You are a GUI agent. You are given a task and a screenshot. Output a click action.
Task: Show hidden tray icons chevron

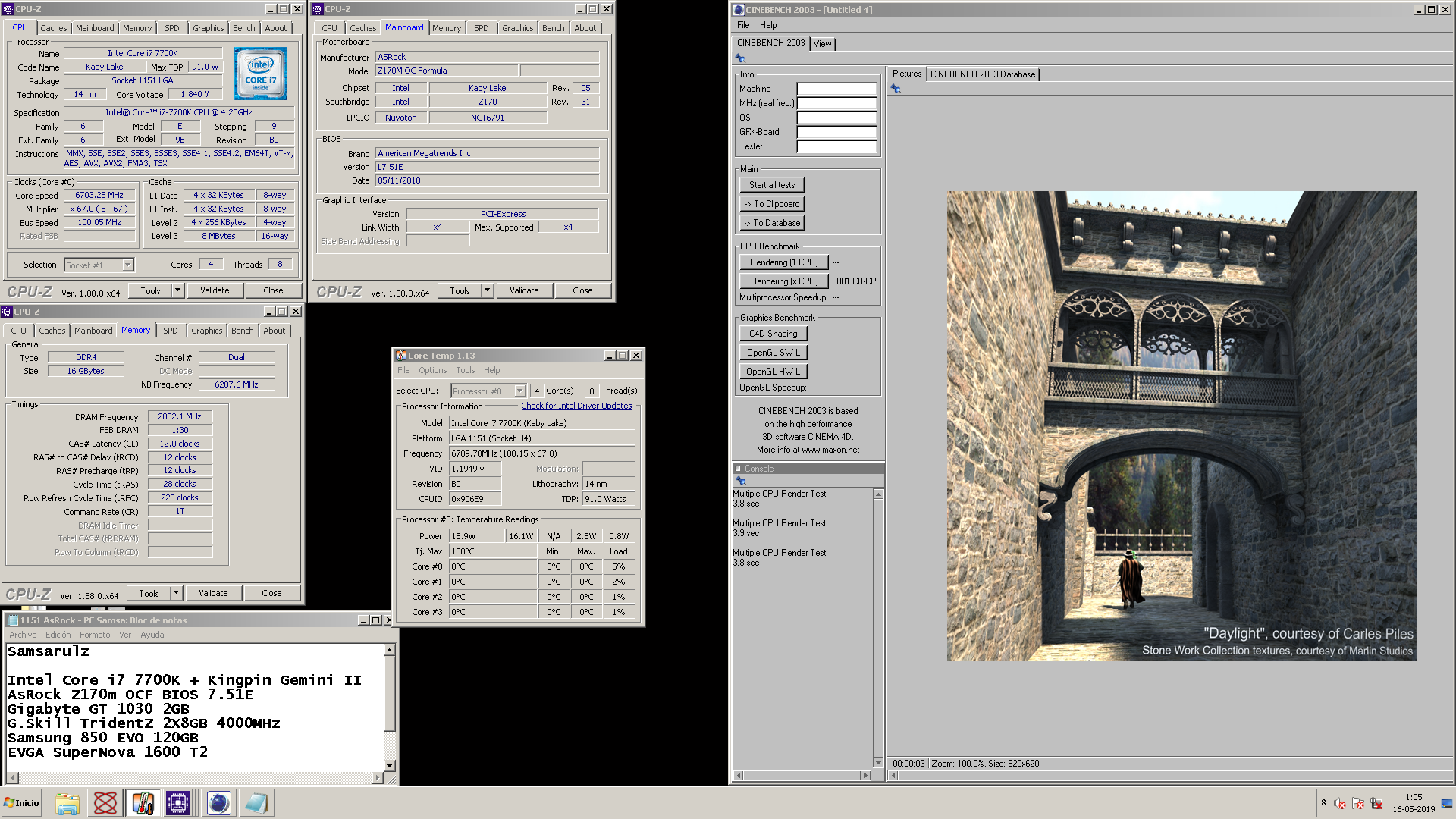point(1323,802)
